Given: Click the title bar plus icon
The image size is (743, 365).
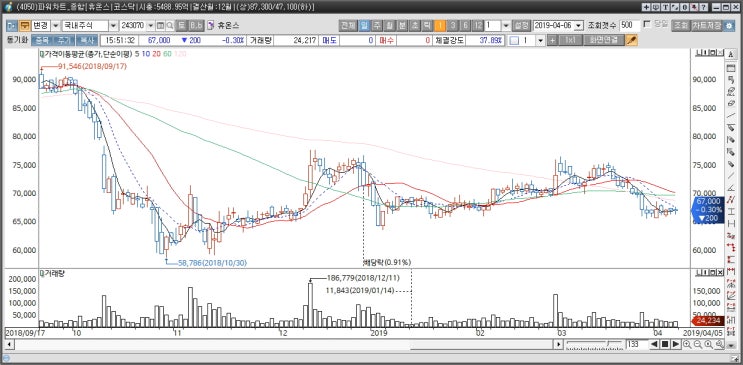Looking at the screenshot, I should 647,7.
